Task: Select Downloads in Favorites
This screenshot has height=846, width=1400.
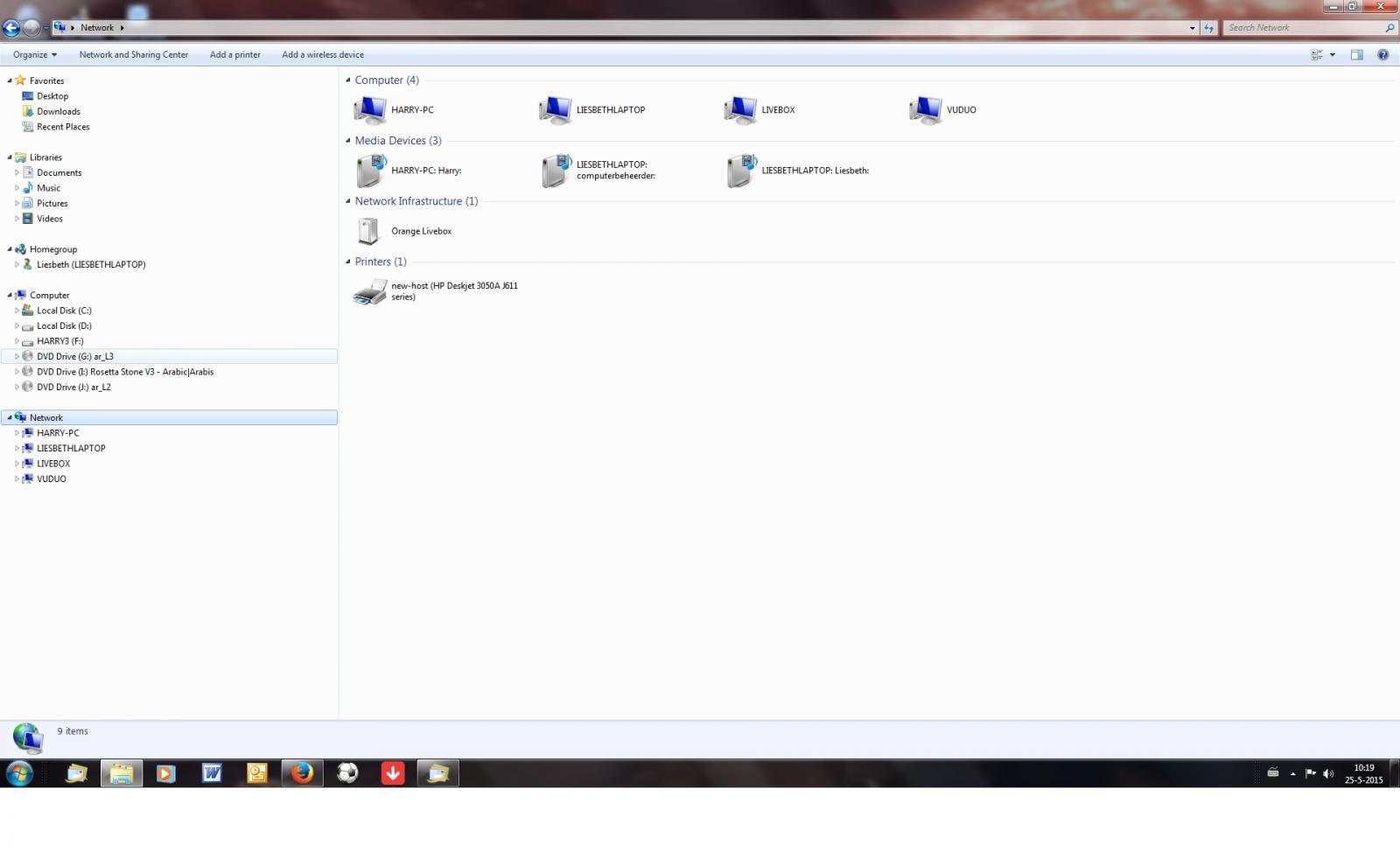Action: click(58, 111)
